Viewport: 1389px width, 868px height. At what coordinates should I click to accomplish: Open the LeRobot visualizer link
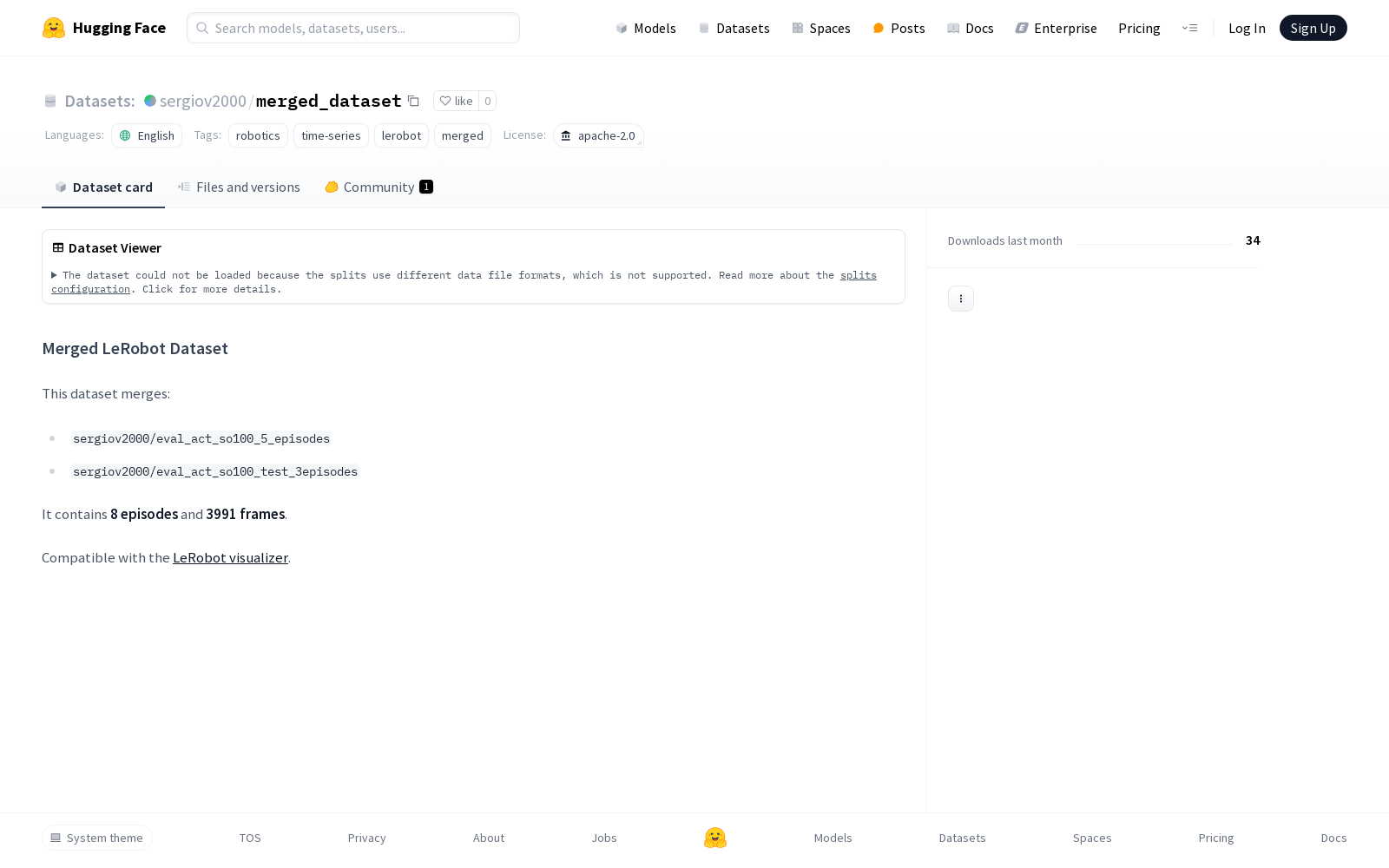(230, 557)
